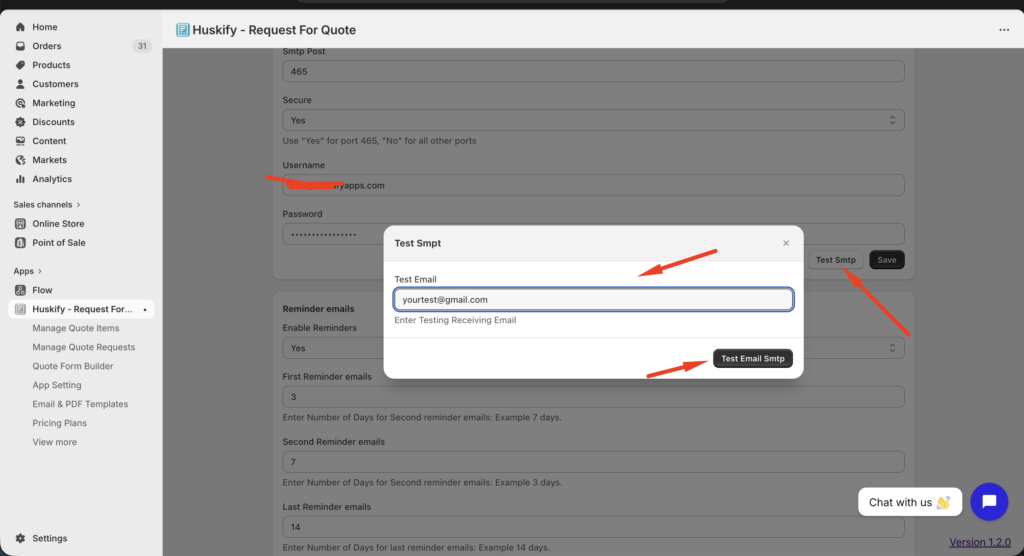Open three-dot menu in app header
Image resolution: width=1024 pixels, height=556 pixels.
[x=1004, y=30]
